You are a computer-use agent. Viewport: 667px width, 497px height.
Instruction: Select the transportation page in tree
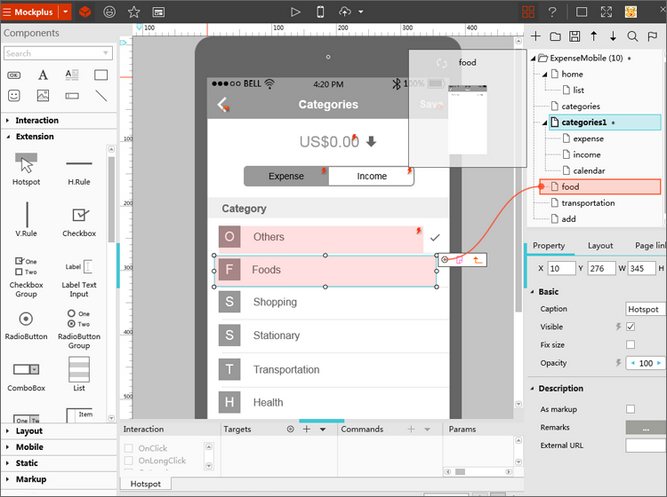coord(587,203)
